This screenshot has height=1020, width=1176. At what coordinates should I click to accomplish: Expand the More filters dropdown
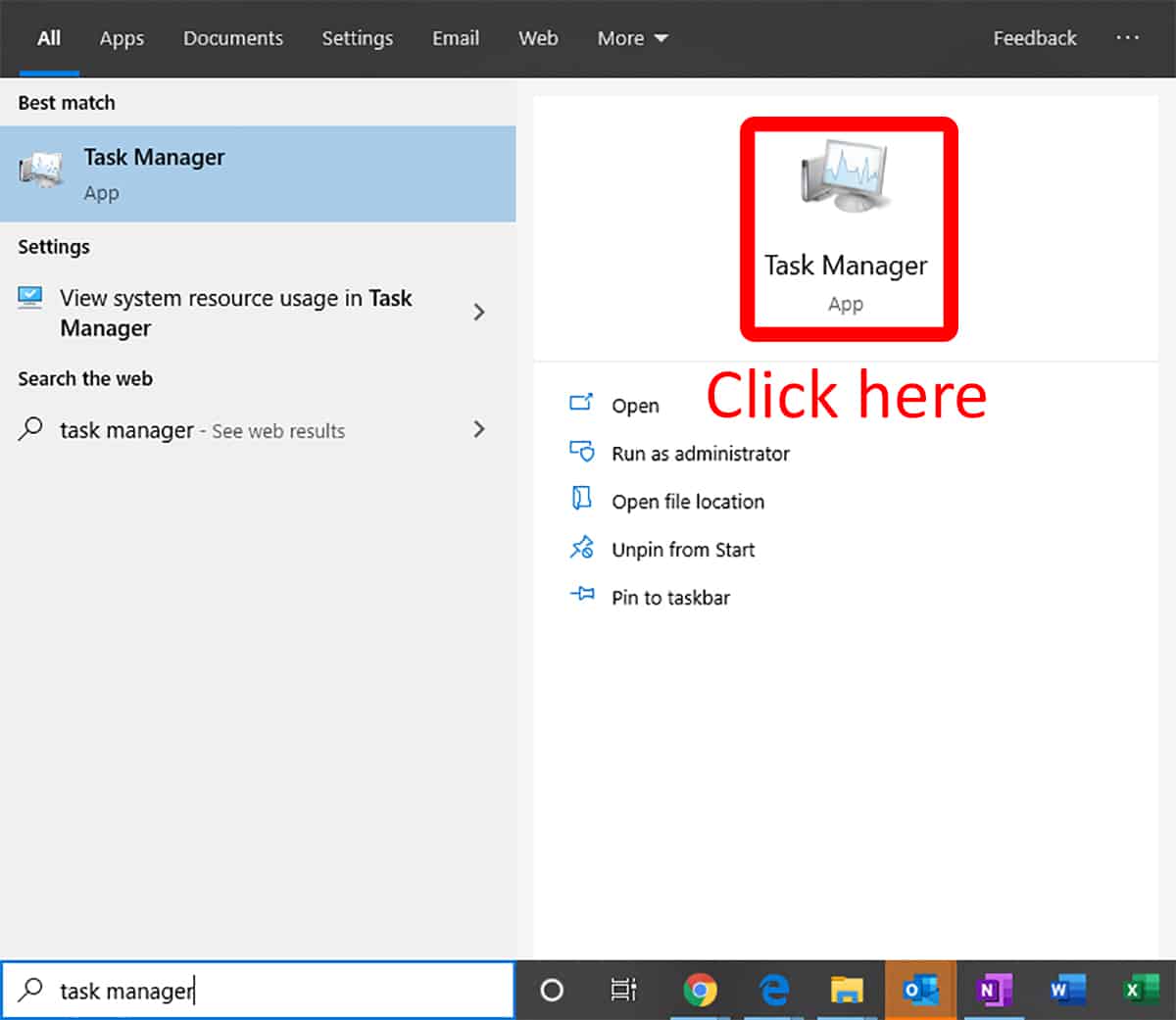[633, 38]
